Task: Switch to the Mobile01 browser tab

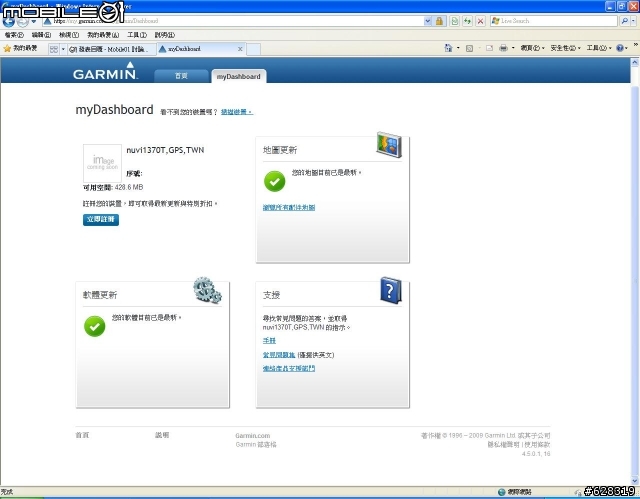Action: 111,49
